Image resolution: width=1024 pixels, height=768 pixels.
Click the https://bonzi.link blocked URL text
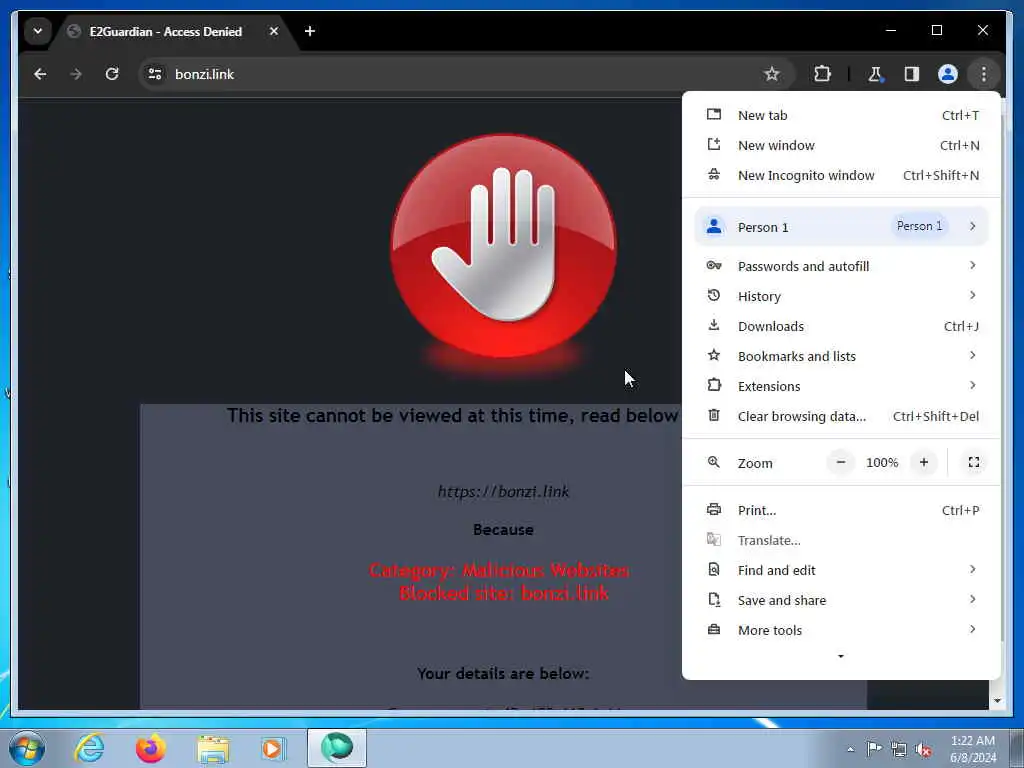coord(503,491)
